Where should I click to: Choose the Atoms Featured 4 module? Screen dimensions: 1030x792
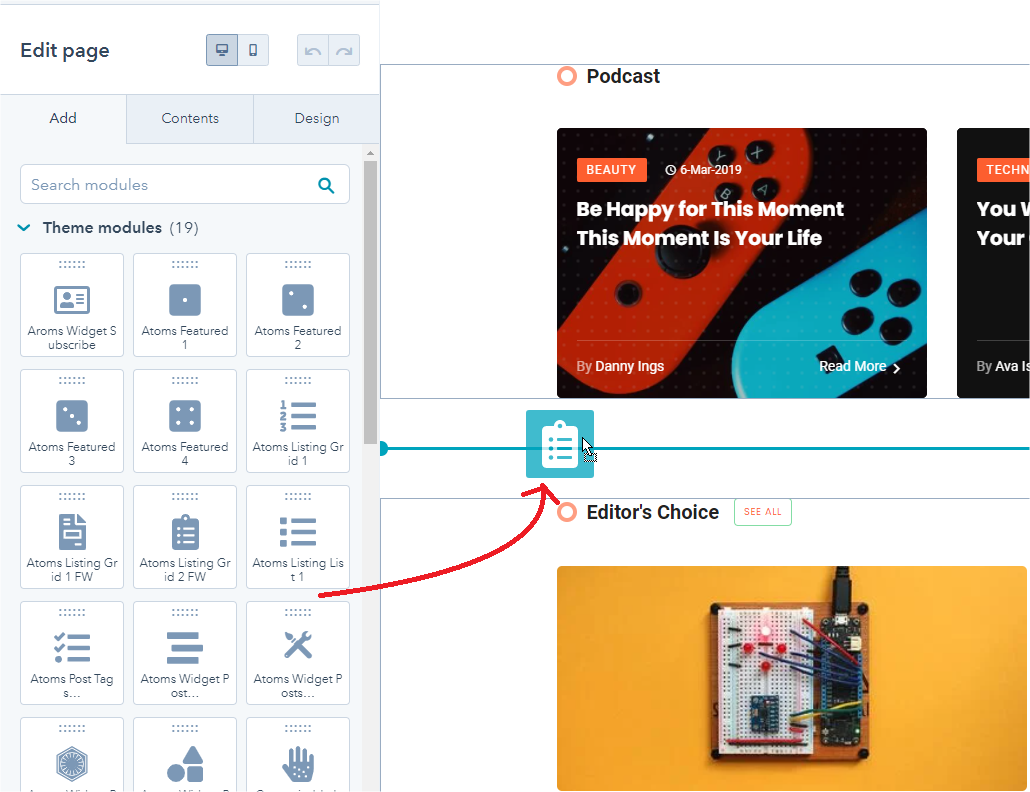[x=185, y=421]
